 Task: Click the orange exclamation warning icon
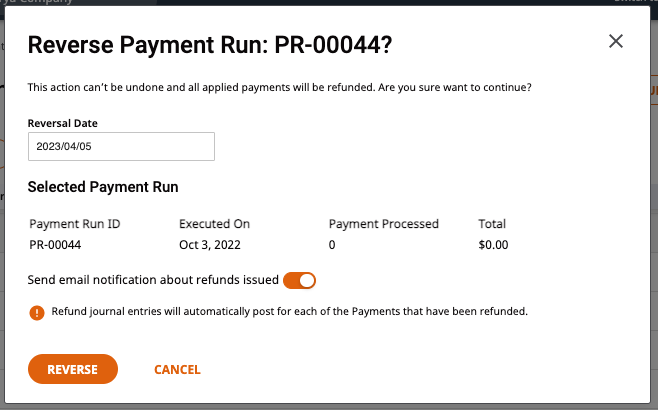pyautogui.click(x=37, y=313)
